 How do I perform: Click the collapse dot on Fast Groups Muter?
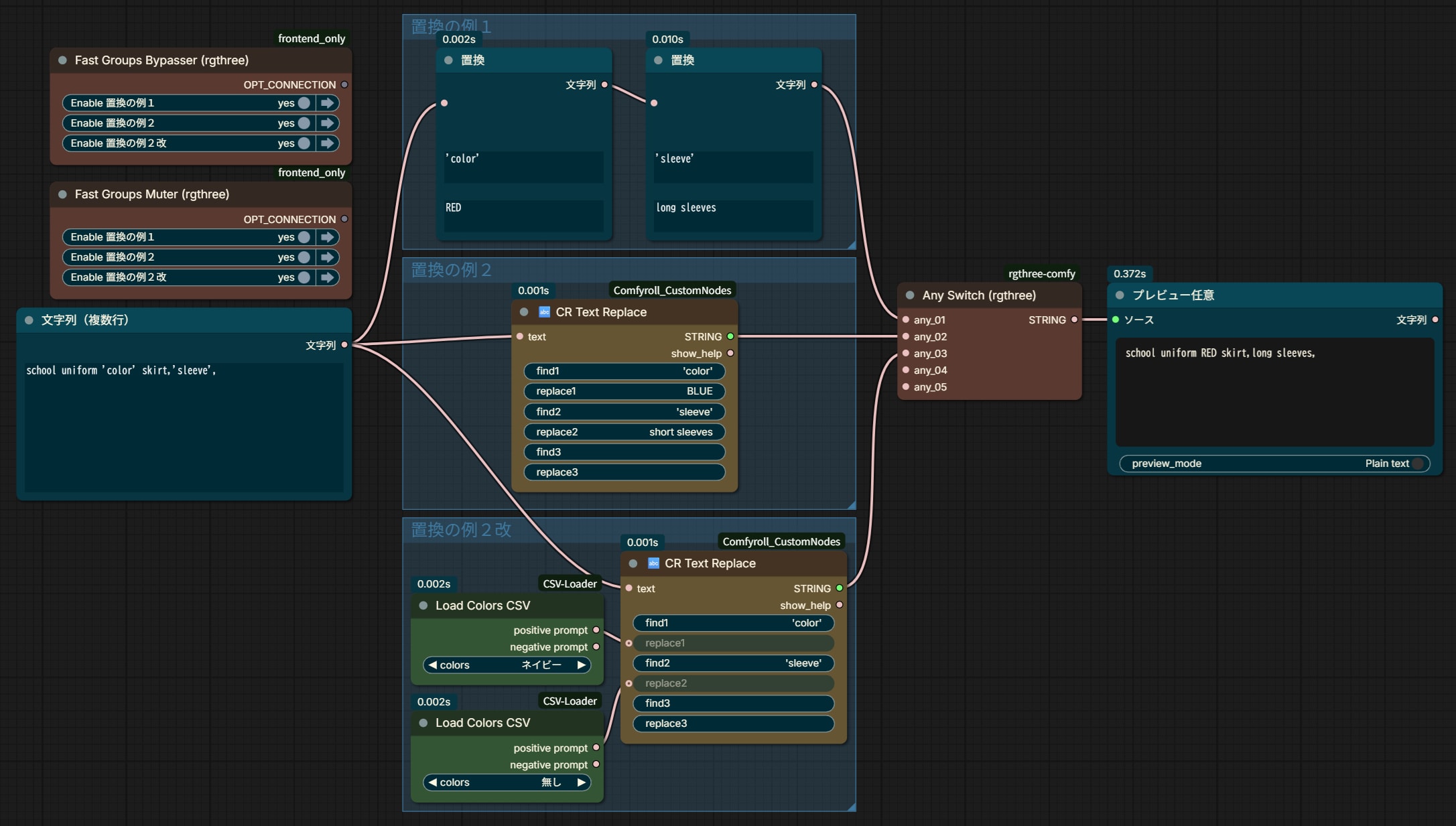click(x=62, y=194)
